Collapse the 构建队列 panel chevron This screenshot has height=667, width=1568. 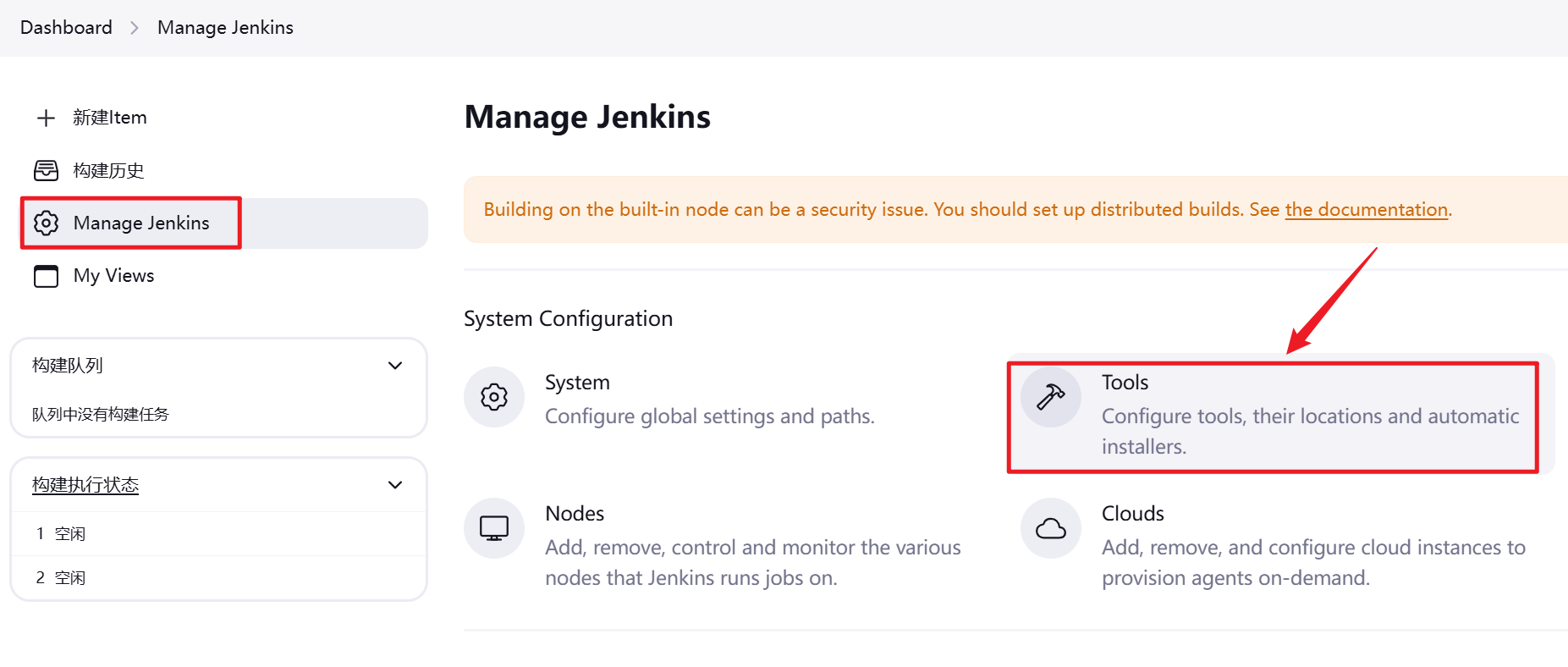395,366
